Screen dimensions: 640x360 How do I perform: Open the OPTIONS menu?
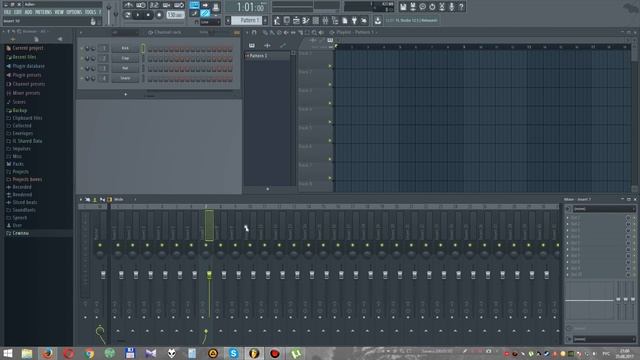(74, 12)
